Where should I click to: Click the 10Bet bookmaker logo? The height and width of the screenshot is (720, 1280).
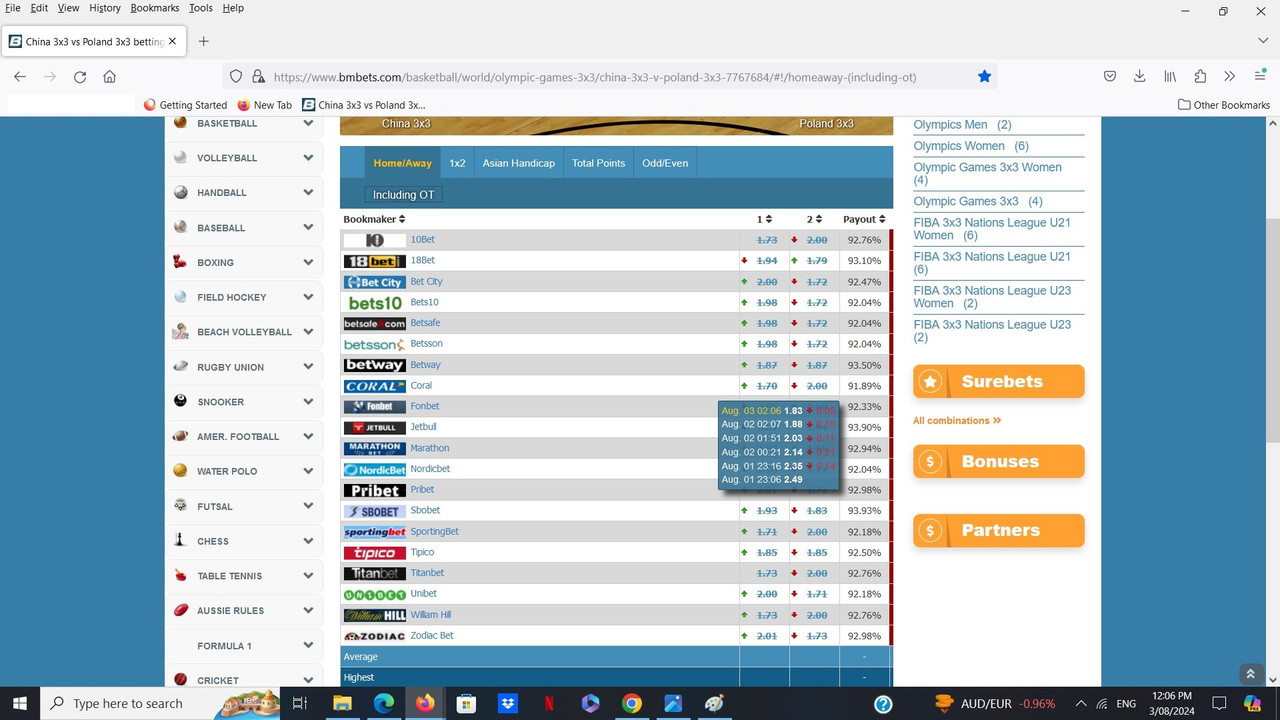click(375, 240)
